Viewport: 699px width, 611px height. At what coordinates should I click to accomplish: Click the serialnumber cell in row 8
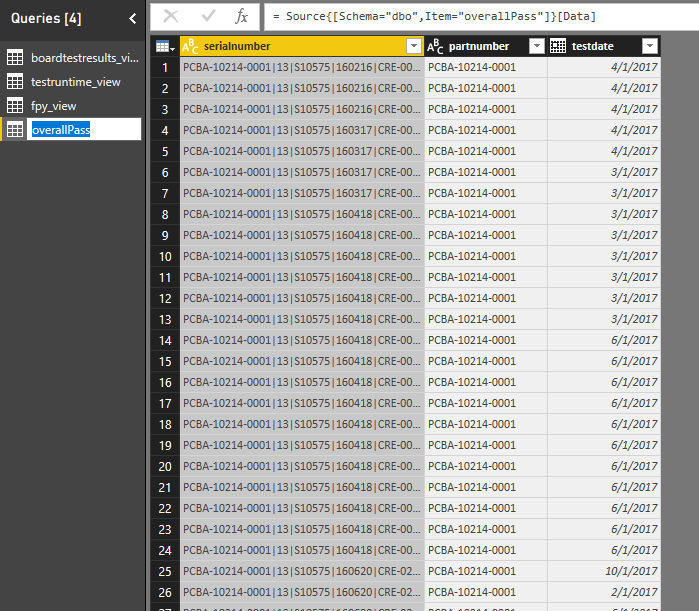(x=302, y=214)
